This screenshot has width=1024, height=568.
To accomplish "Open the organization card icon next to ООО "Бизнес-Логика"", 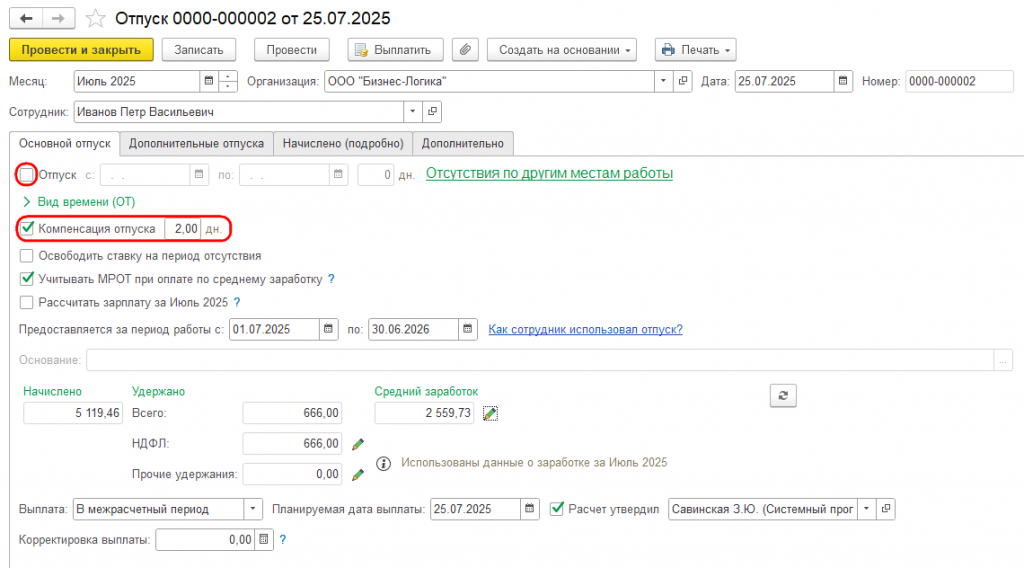I will (683, 81).
